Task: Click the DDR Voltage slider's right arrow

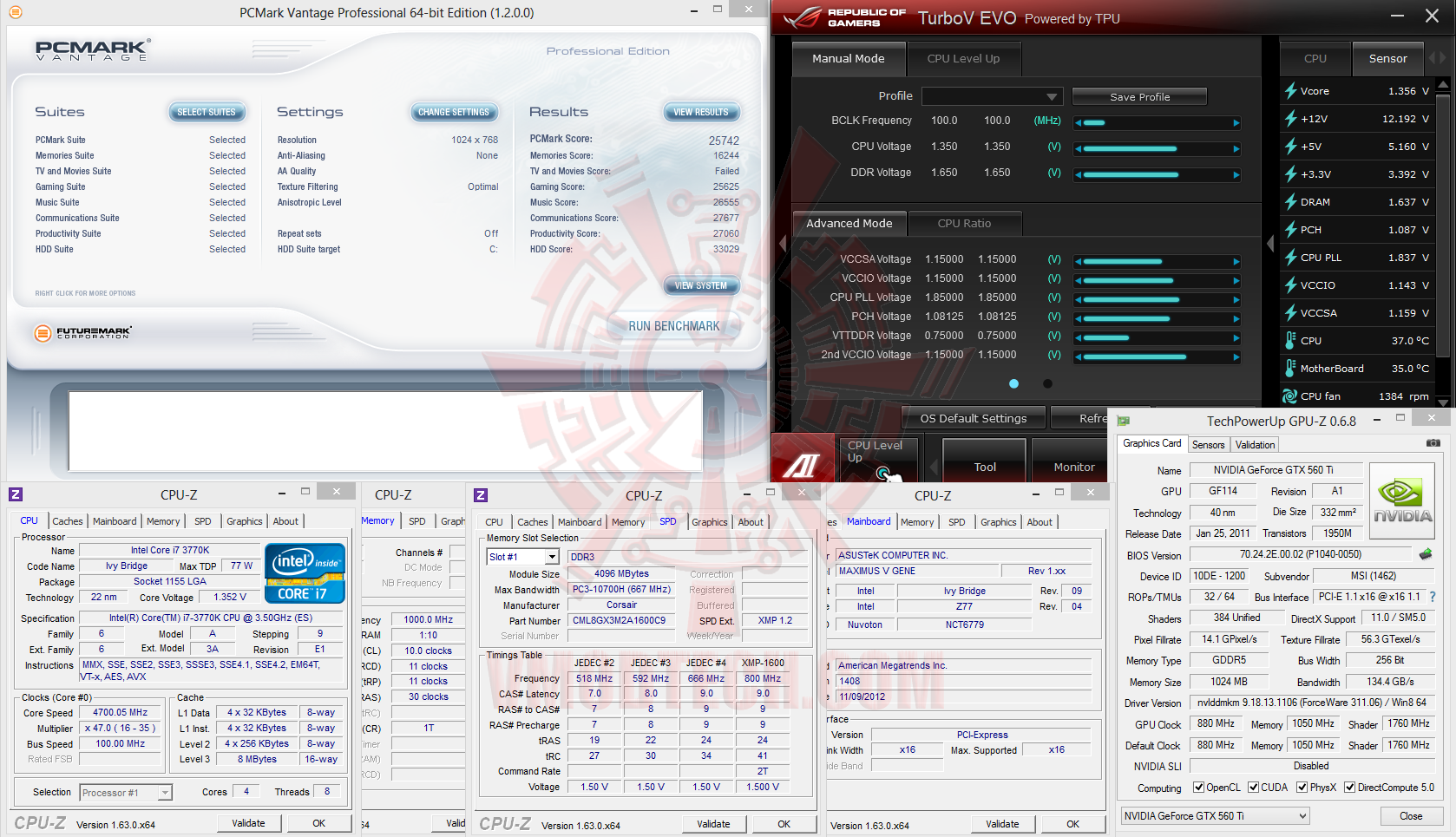Action: [1236, 174]
